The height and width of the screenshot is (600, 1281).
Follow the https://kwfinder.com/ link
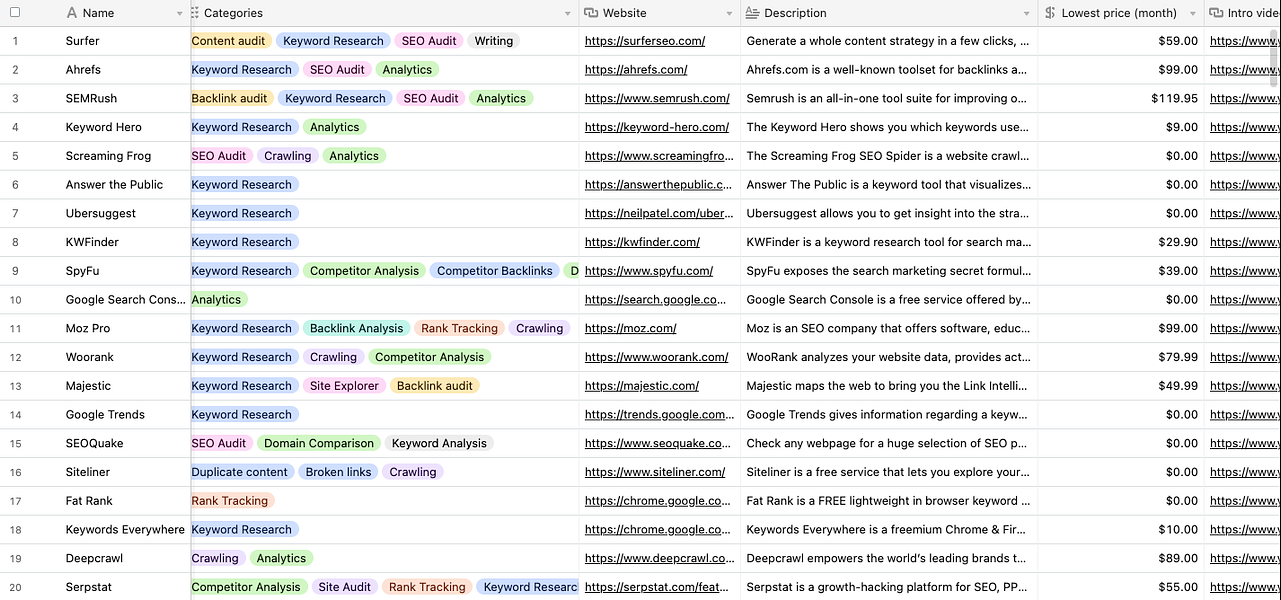(642, 242)
